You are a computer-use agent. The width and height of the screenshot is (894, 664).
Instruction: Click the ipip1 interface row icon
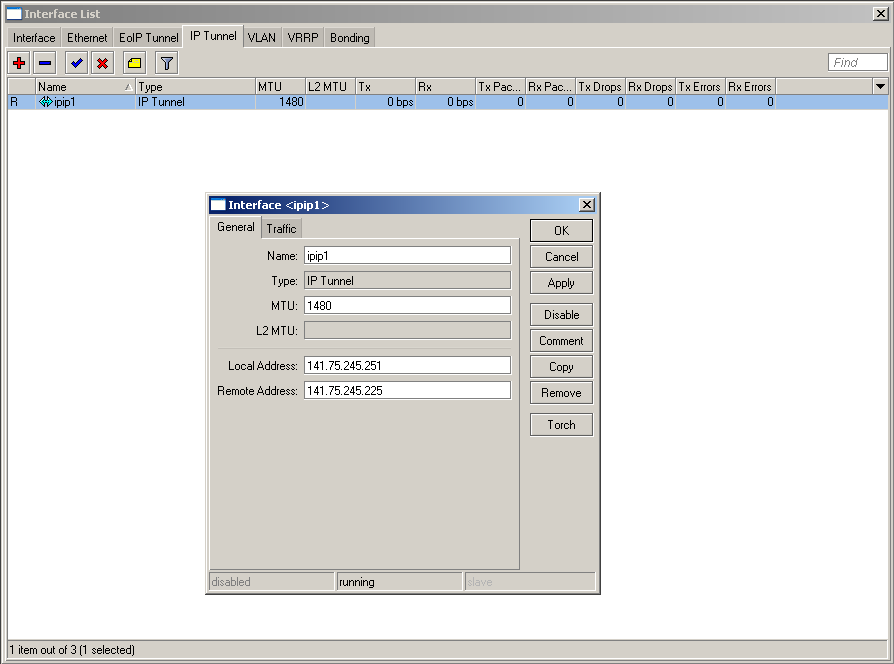[45, 102]
